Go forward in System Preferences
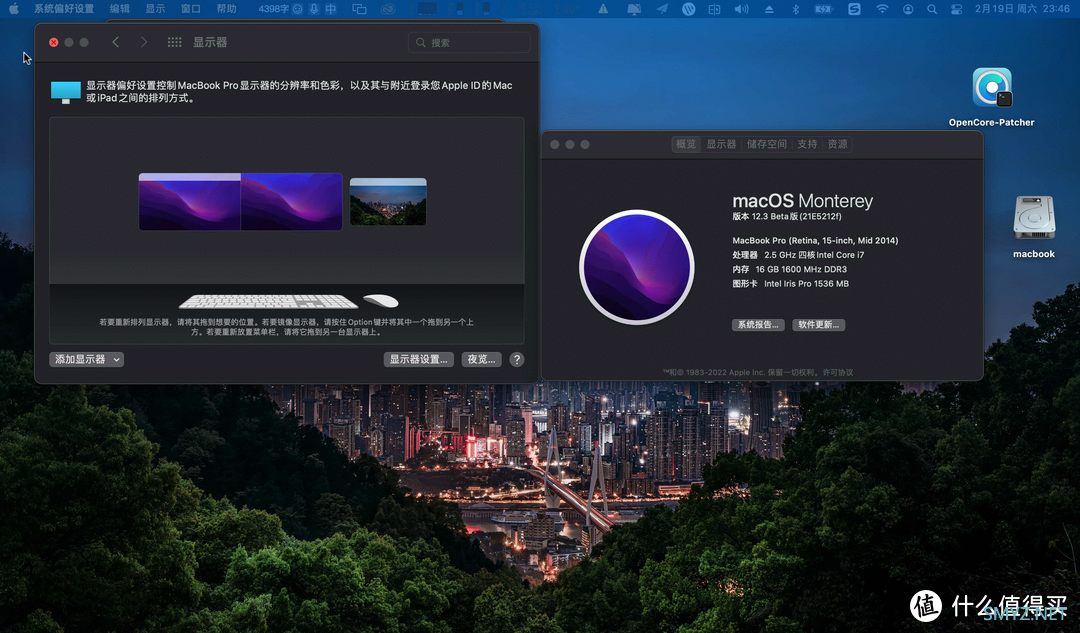 pyautogui.click(x=143, y=42)
